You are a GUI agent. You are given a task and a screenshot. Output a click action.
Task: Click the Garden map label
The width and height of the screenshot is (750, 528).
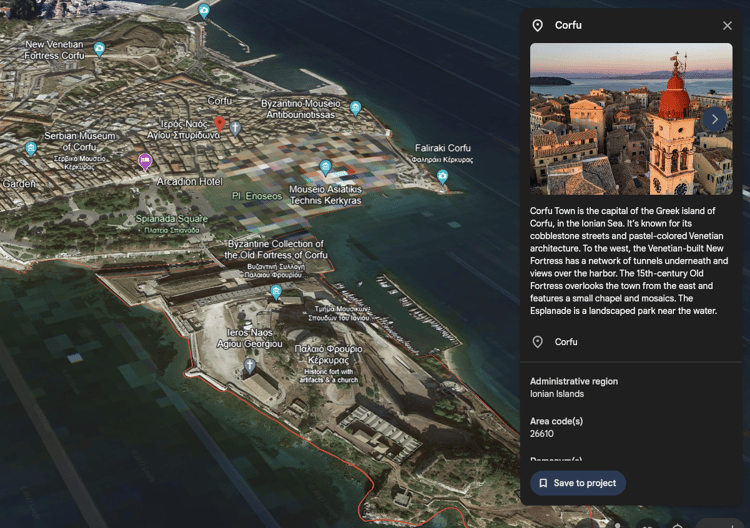[x=19, y=184]
